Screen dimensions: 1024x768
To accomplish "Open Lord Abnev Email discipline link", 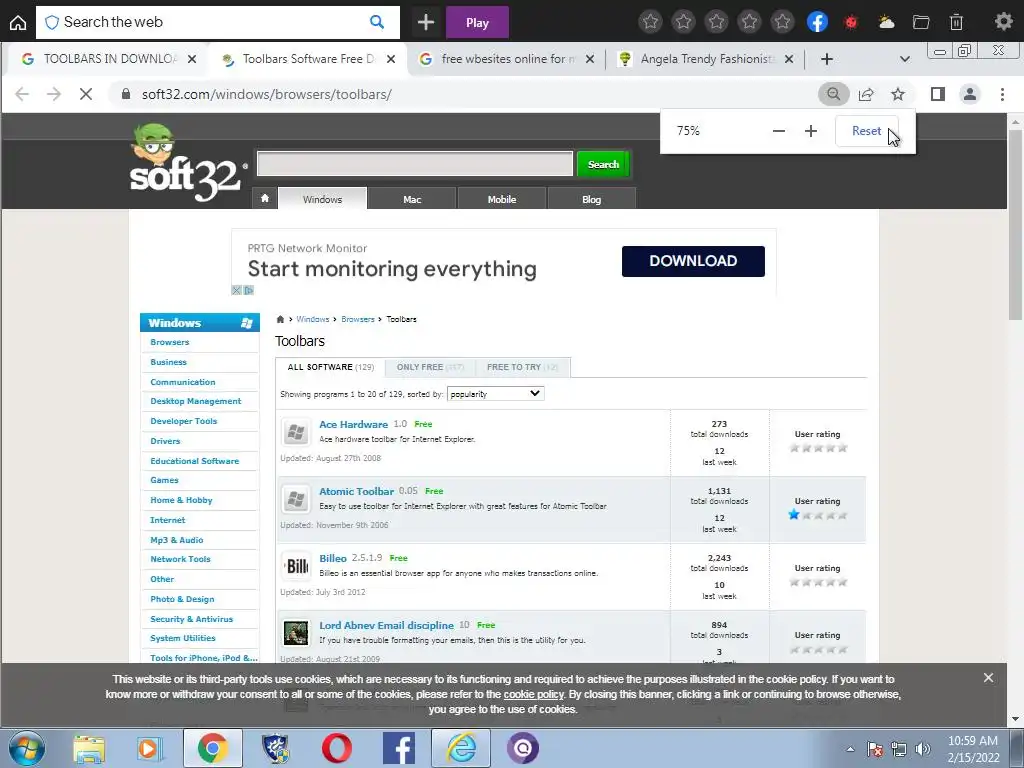I will tap(386, 626).
